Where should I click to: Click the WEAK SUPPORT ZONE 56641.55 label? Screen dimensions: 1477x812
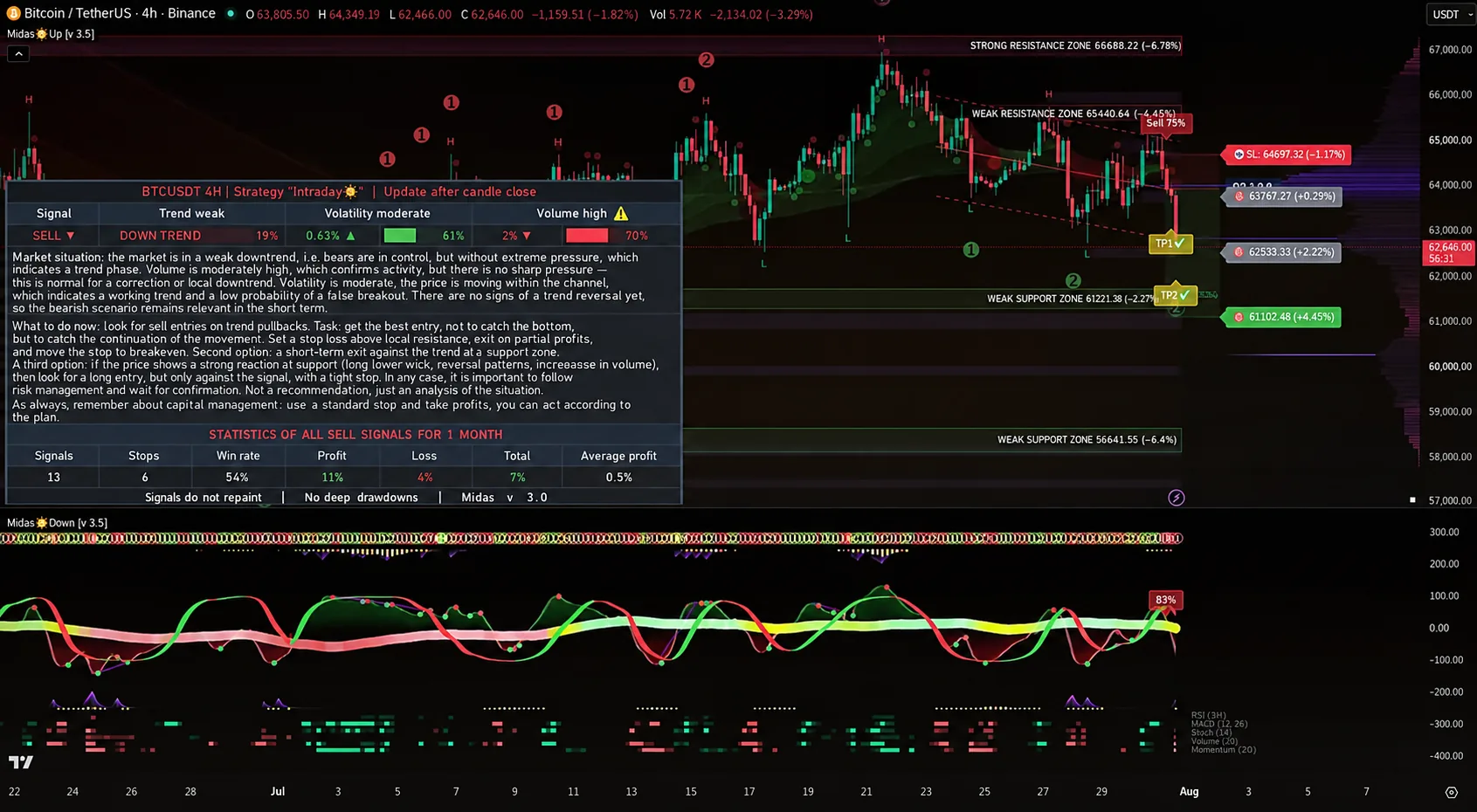click(1087, 439)
